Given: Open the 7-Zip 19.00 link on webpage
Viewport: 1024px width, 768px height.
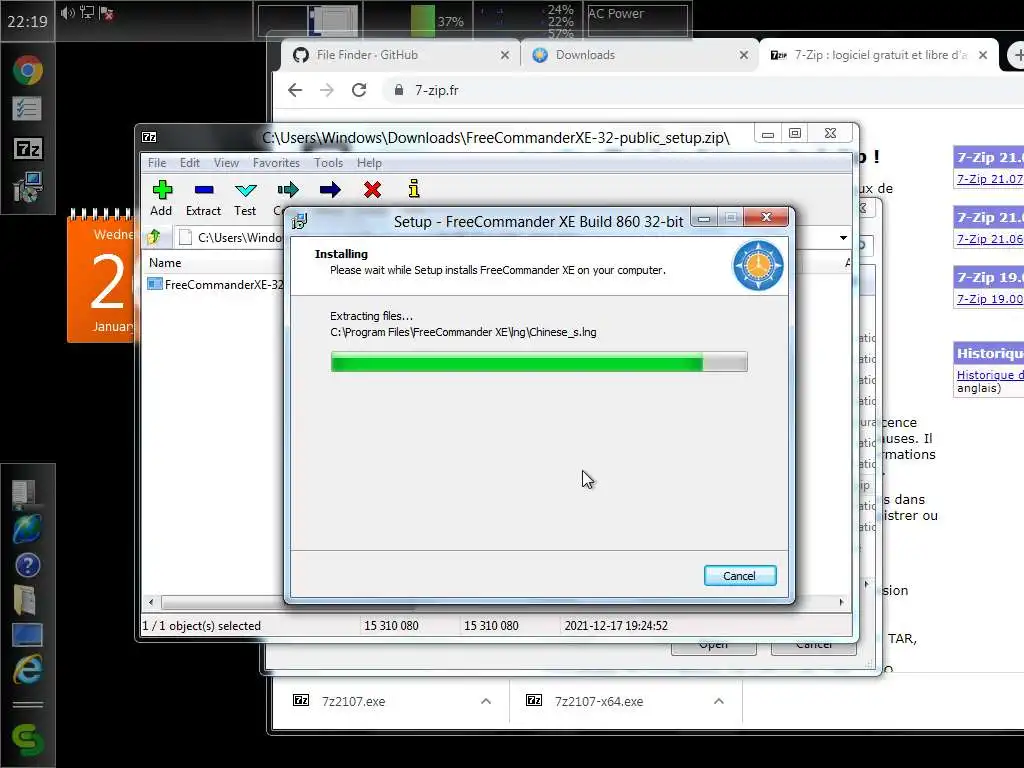Looking at the screenshot, I should (x=989, y=299).
